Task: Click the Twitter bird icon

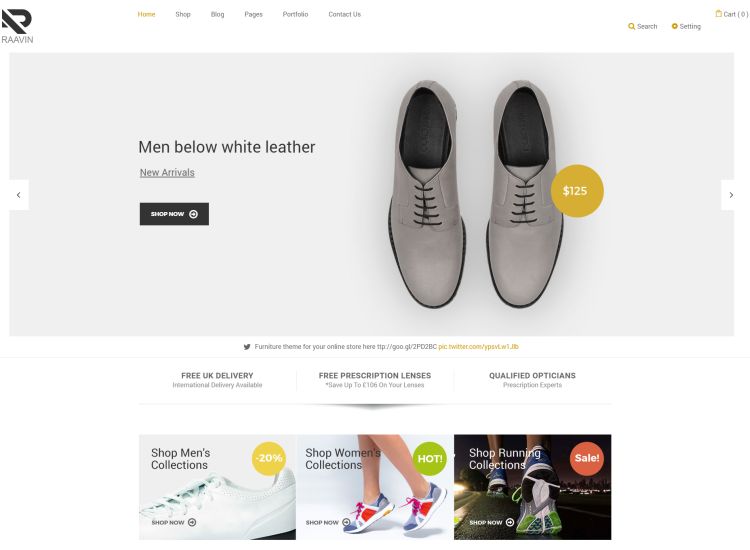Action: tap(247, 347)
